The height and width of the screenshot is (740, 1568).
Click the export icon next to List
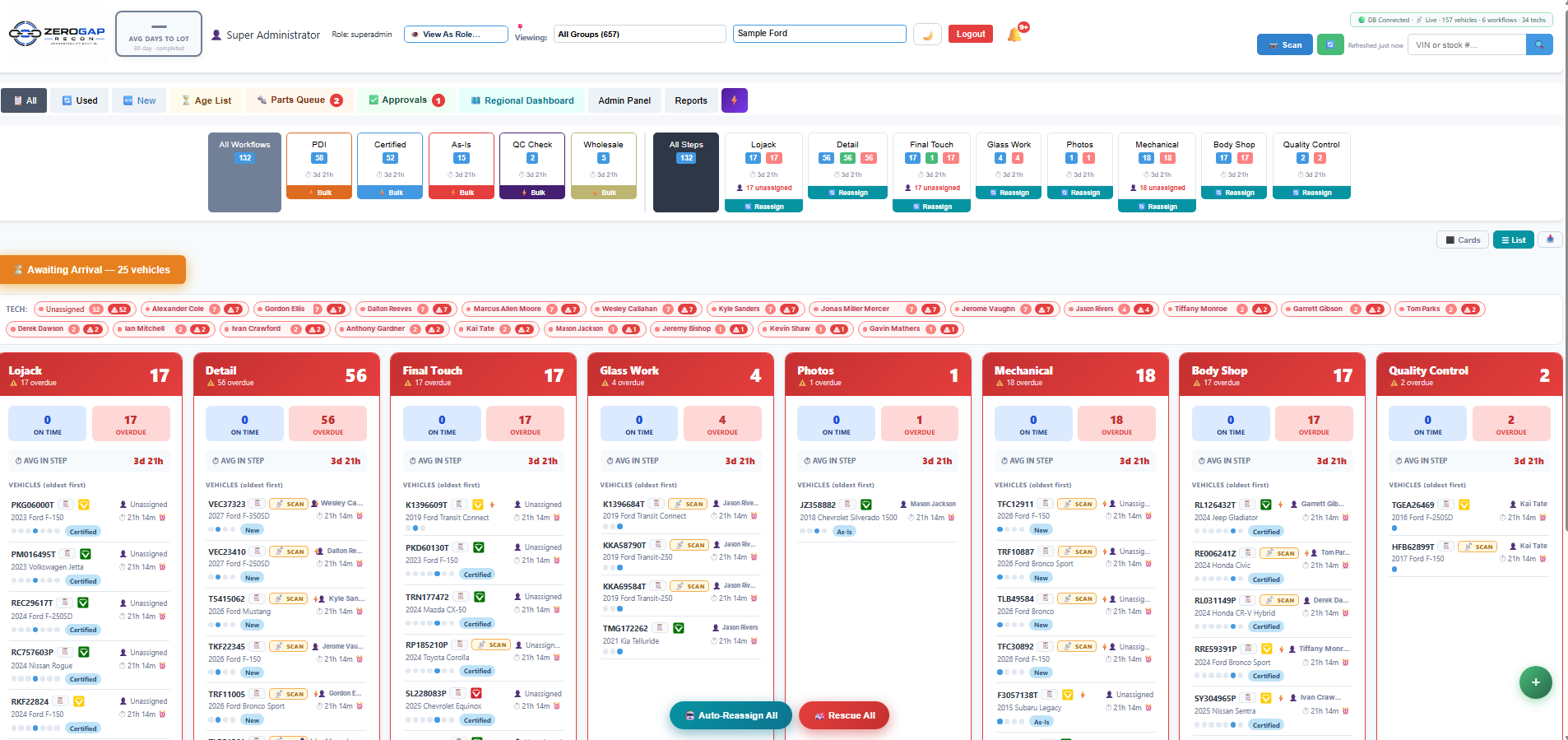(x=1551, y=240)
